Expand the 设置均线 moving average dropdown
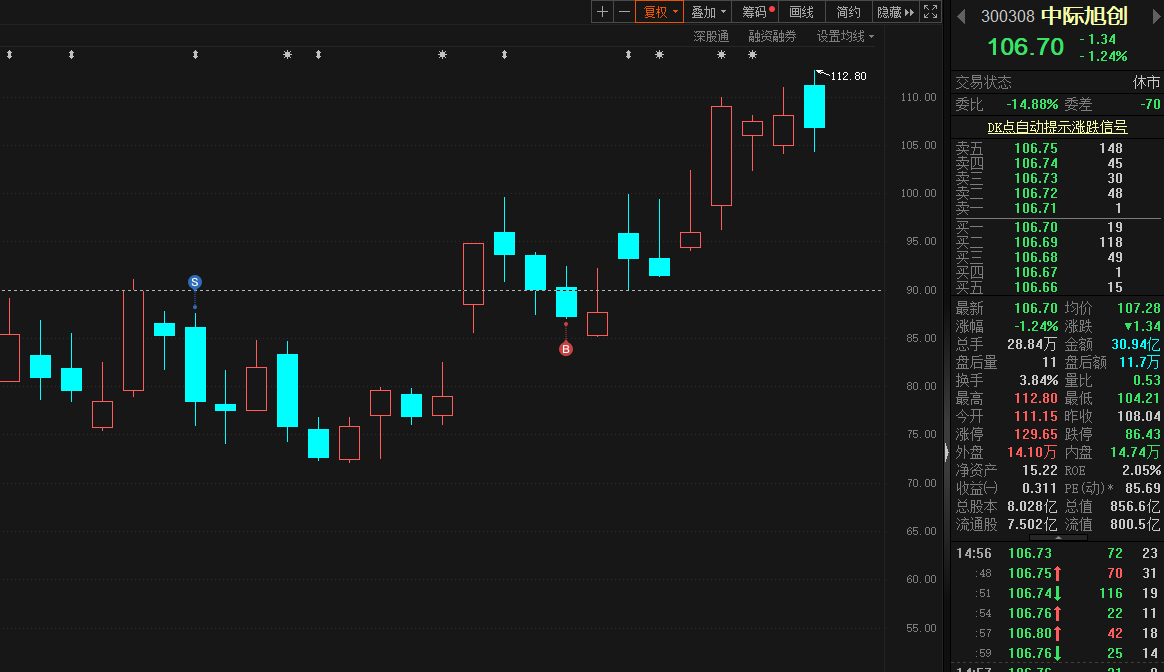Viewport: 1164px width, 672px height. pos(844,36)
